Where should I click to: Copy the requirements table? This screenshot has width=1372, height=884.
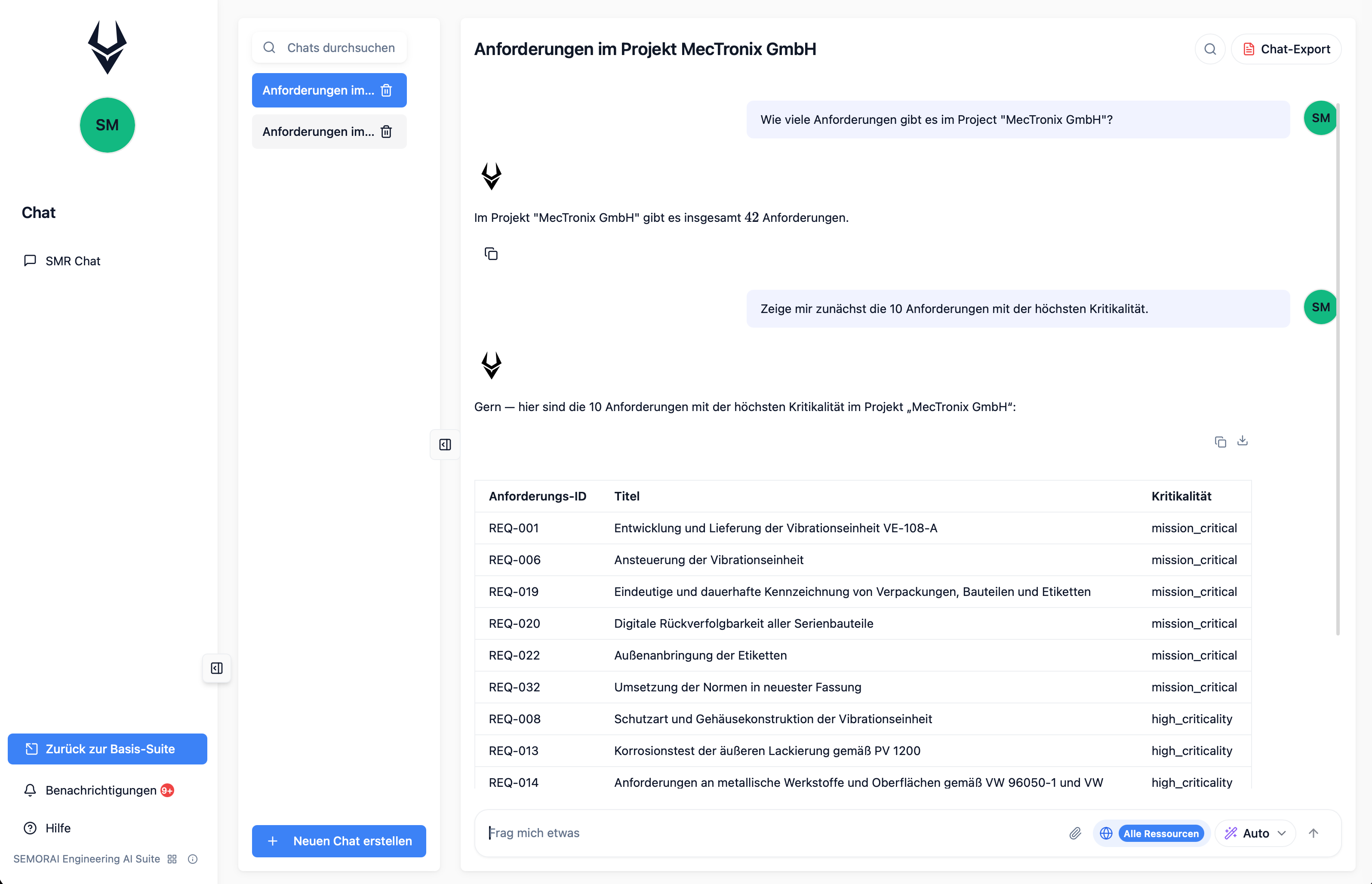click(x=1221, y=442)
